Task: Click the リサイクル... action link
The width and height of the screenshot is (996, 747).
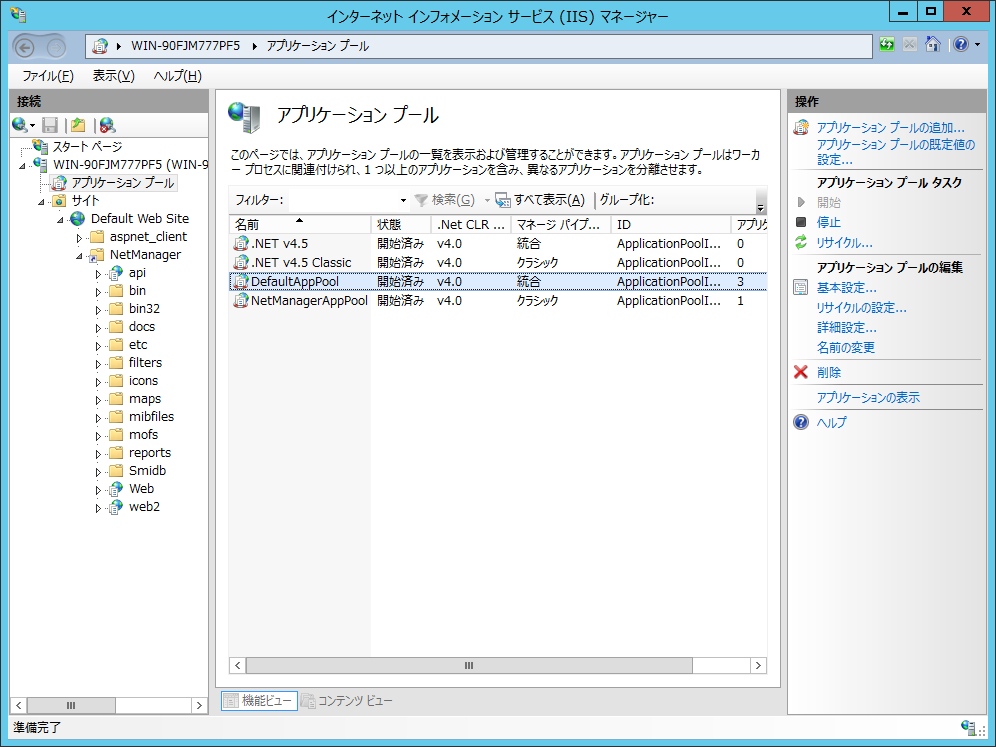Action: [x=845, y=243]
